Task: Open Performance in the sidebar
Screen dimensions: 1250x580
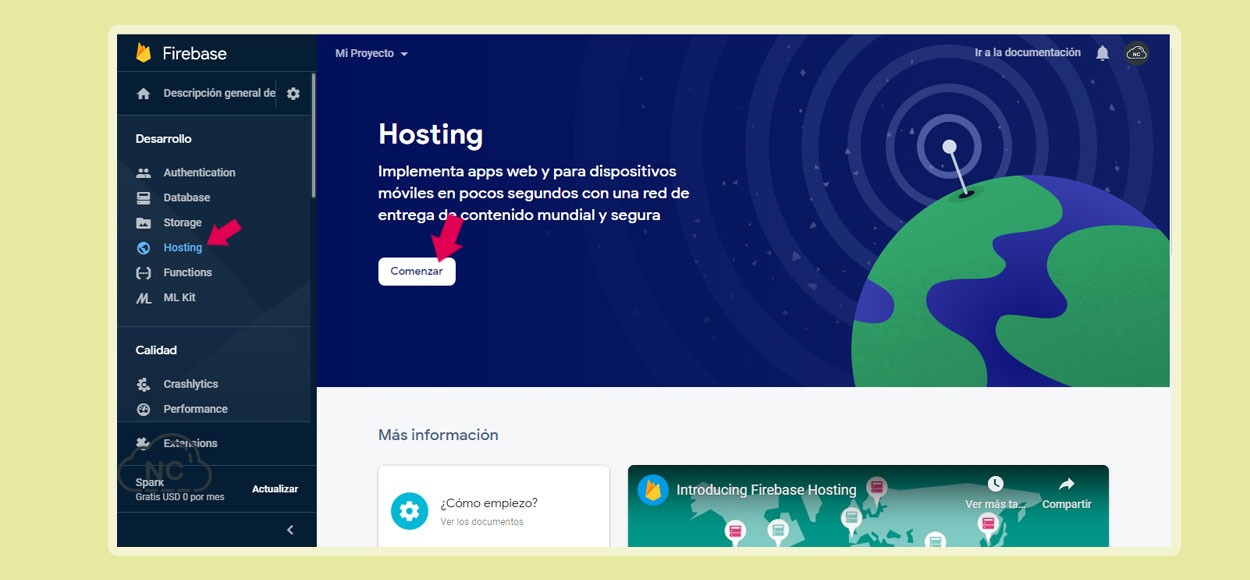Action: coord(196,409)
